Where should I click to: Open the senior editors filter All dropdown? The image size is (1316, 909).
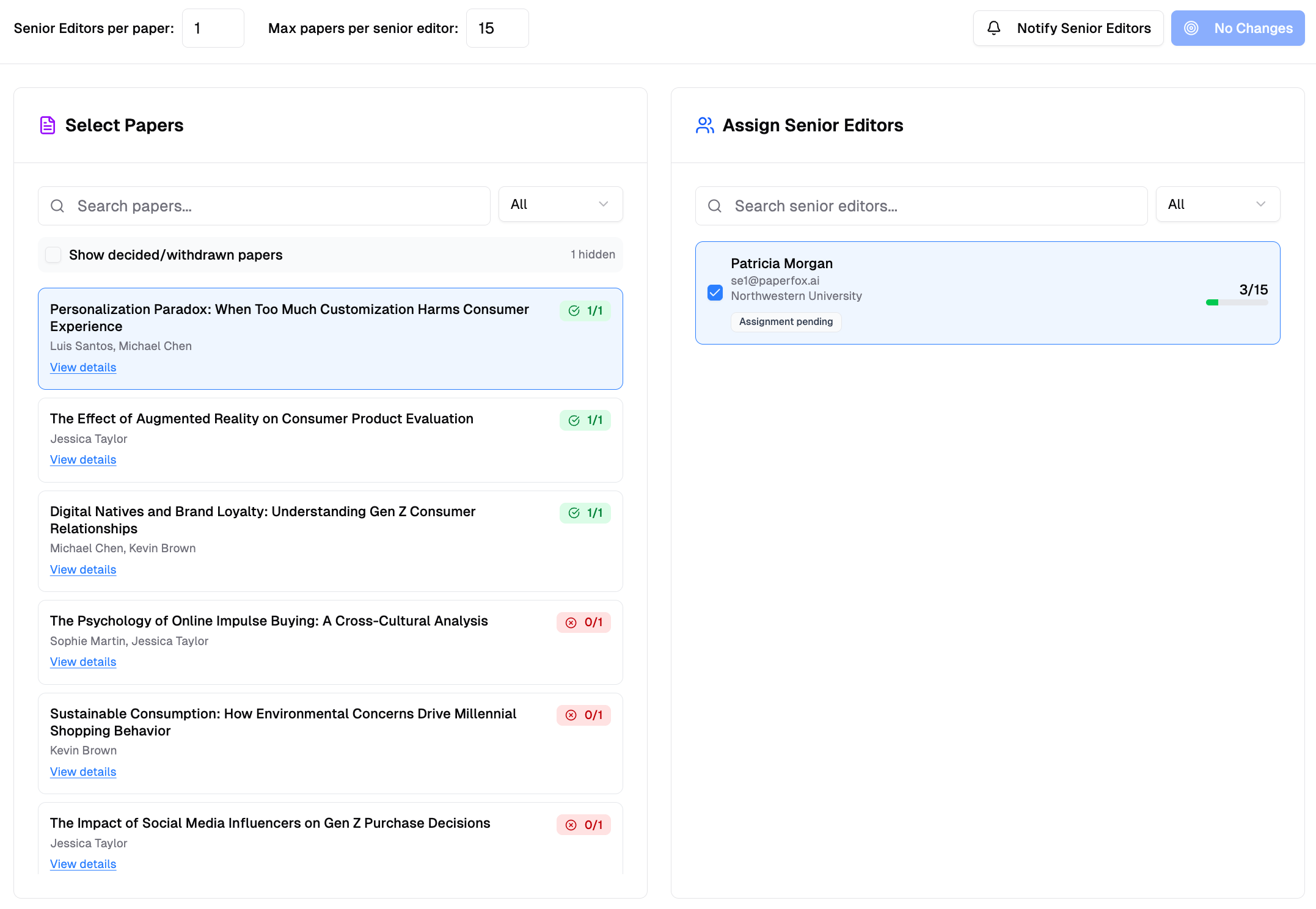click(x=1217, y=204)
